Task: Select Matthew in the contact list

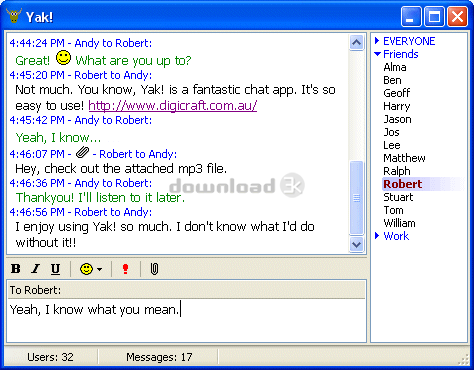Action: (404, 158)
